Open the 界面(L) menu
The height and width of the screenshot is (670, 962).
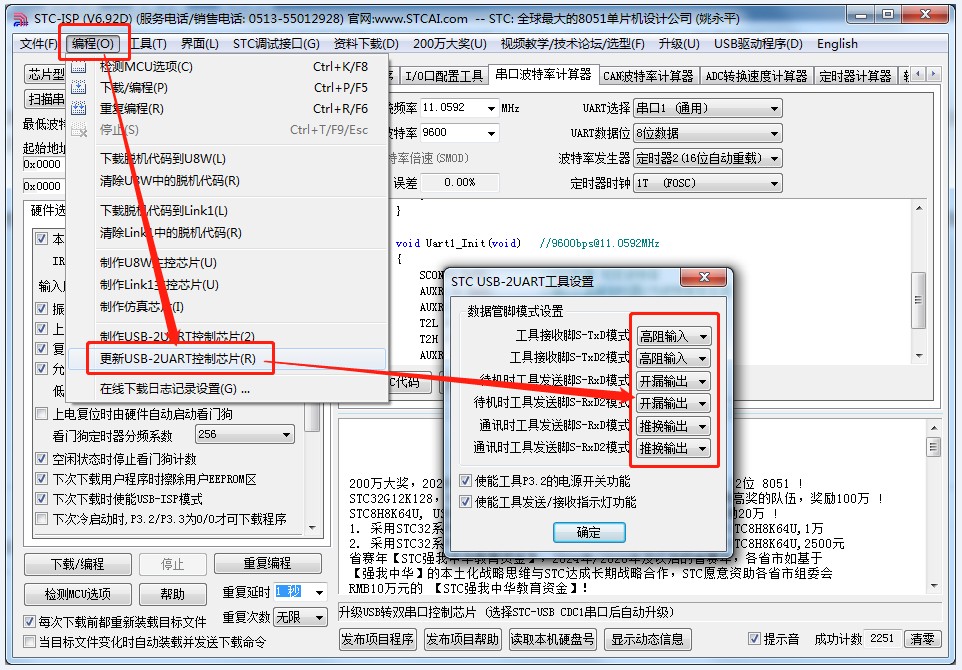tap(199, 44)
